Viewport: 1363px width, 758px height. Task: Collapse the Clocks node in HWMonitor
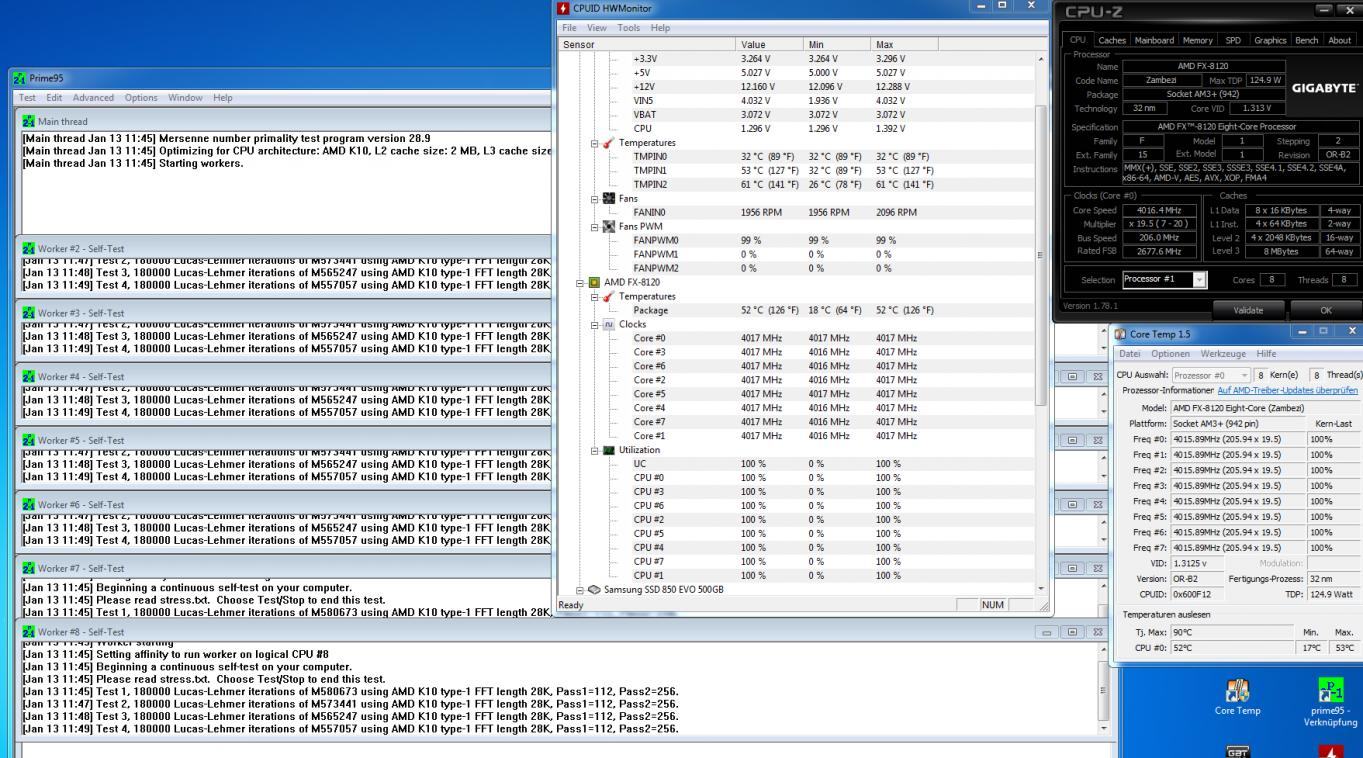point(596,325)
